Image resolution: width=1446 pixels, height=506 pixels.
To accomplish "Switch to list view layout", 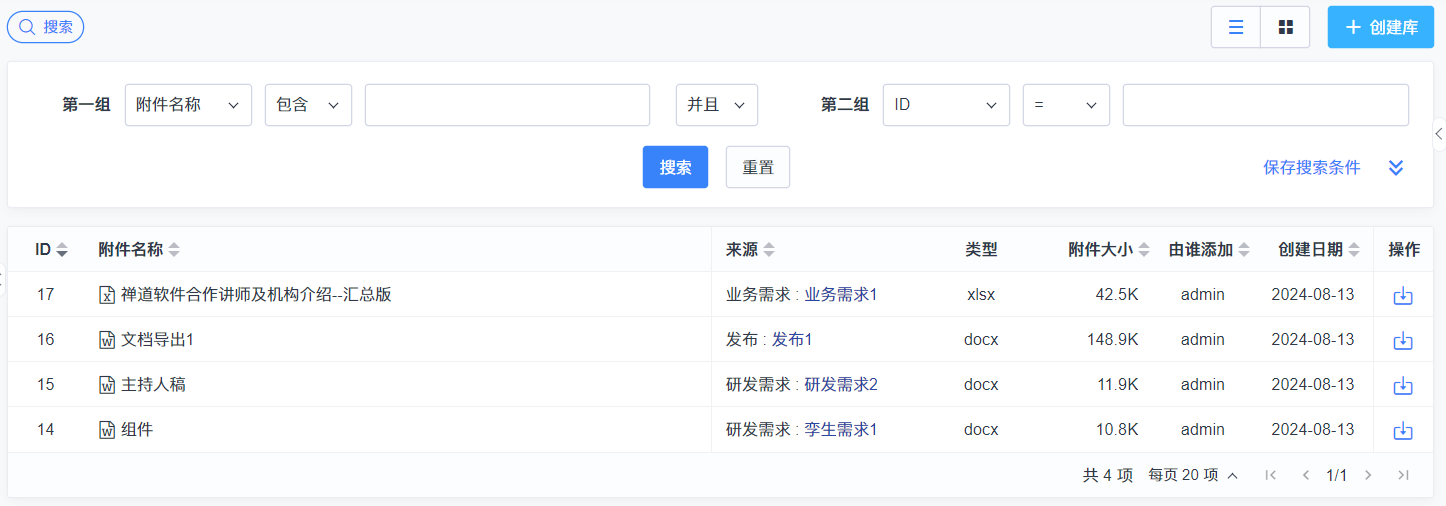I will coord(1236,27).
